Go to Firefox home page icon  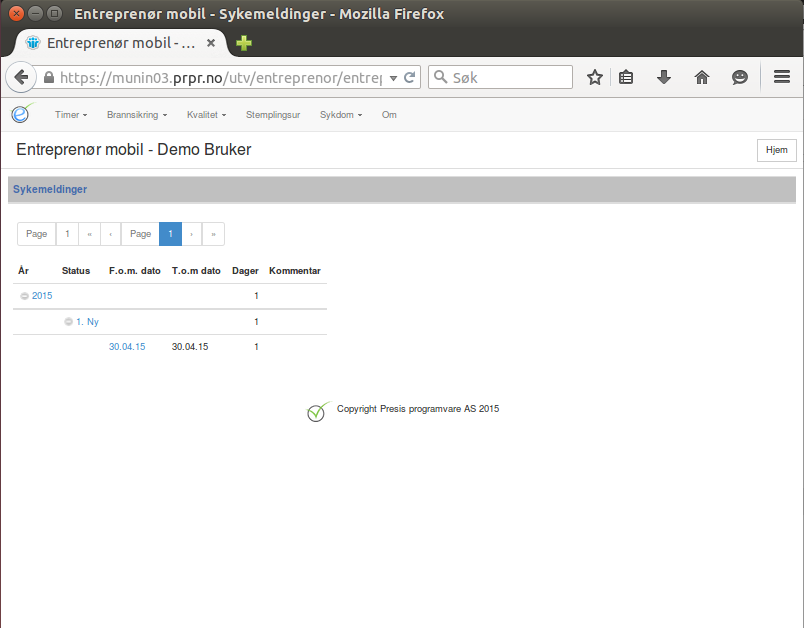[x=701, y=77]
